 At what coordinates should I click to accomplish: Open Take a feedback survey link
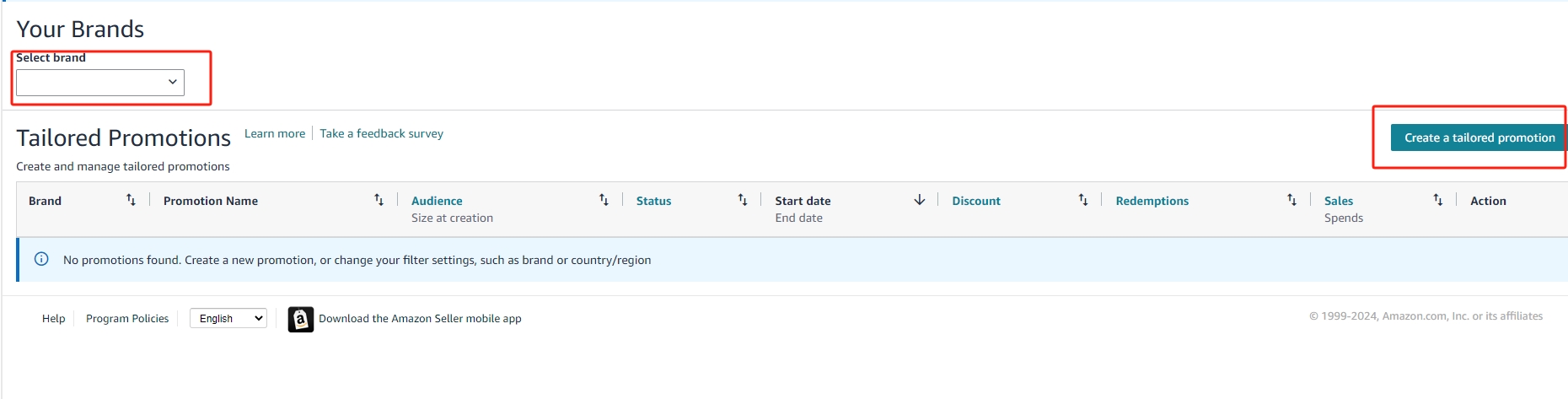[x=381, y=133]
